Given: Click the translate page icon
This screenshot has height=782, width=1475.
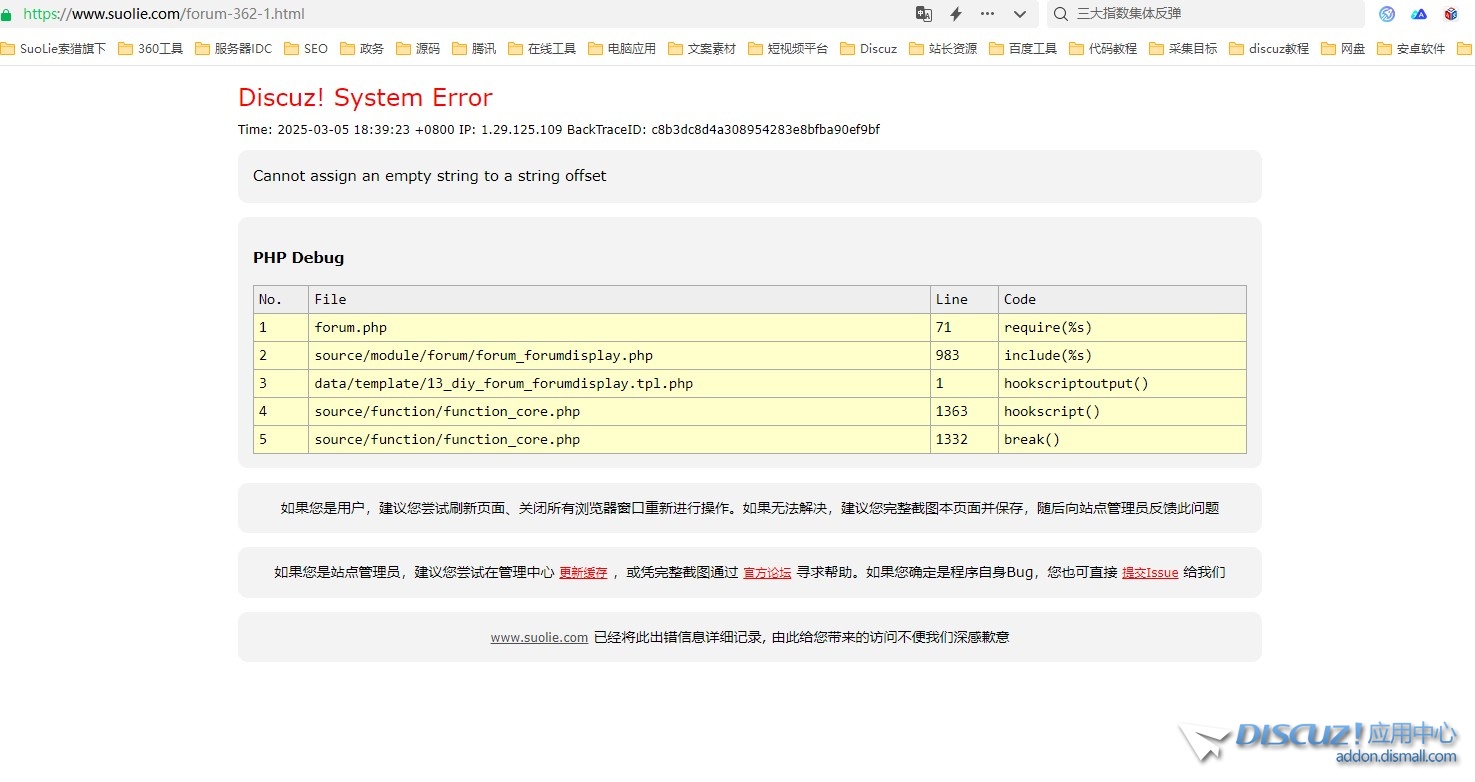Looking at the screenshot, I should point(924,14).
